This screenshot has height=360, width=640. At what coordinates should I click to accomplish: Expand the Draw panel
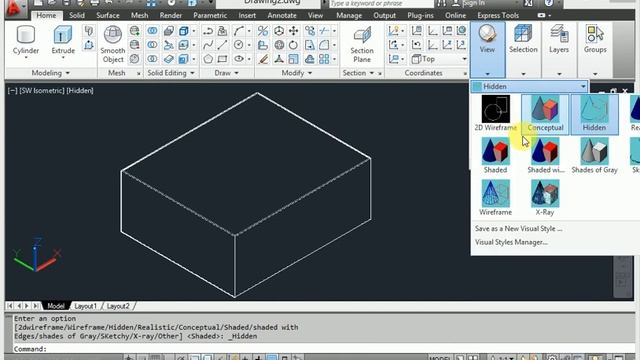[227, 73]
